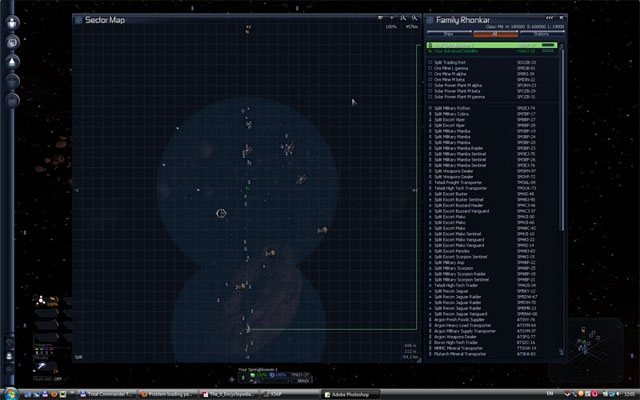Click the Sector Map title icon

[78, 20]
